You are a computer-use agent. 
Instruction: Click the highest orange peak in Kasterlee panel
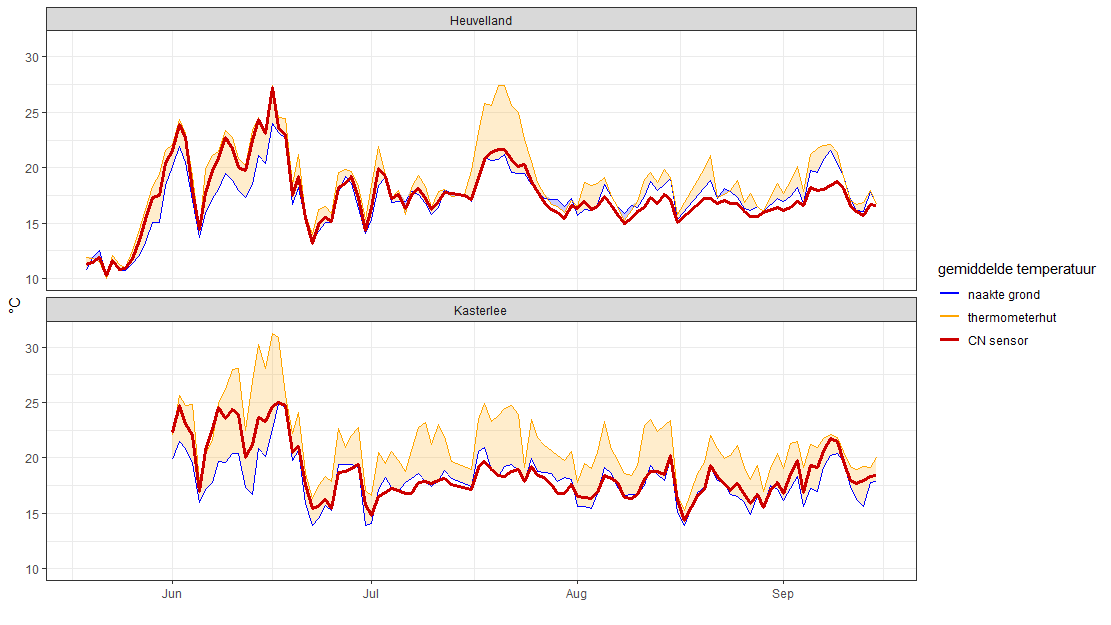[x=273, y=334]
